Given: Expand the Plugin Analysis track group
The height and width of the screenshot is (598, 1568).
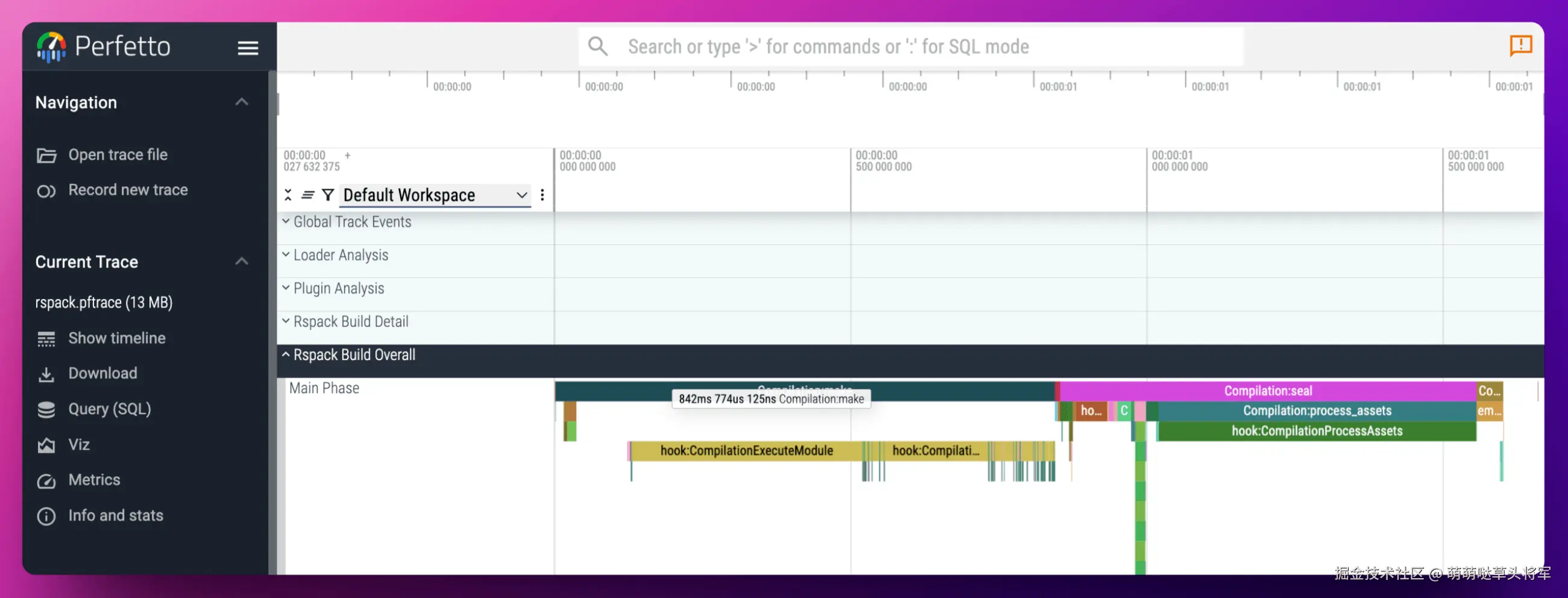Looking at the screenshot, I should click(286, 288).
